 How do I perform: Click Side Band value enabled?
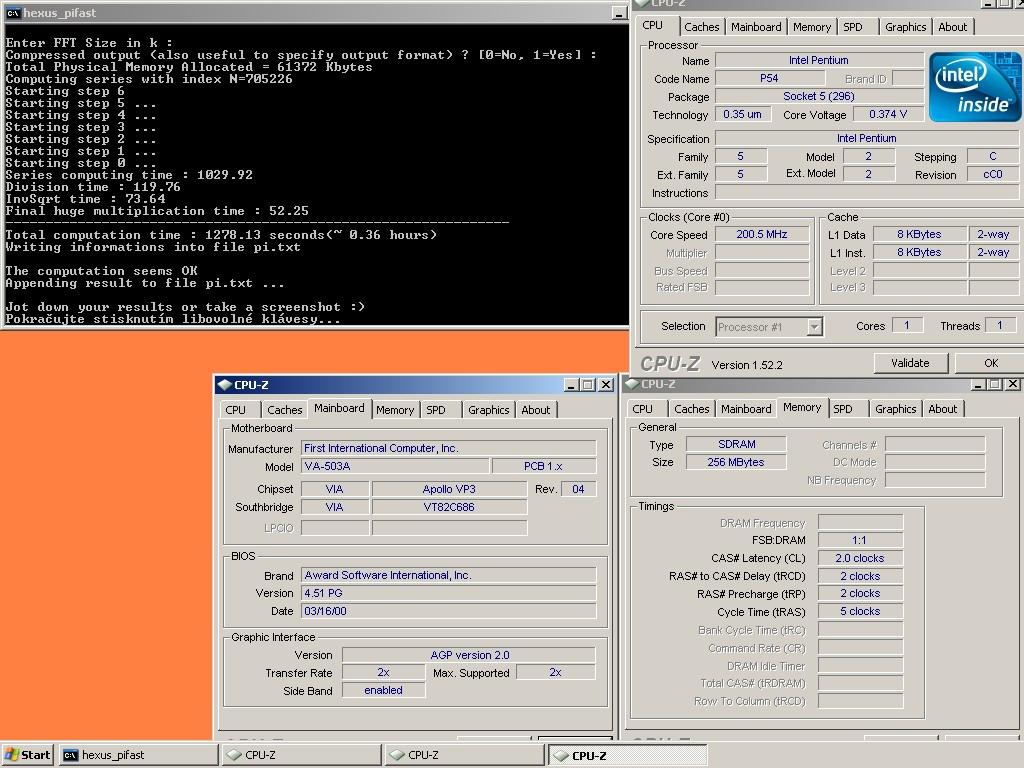click(x=383, y=690)
